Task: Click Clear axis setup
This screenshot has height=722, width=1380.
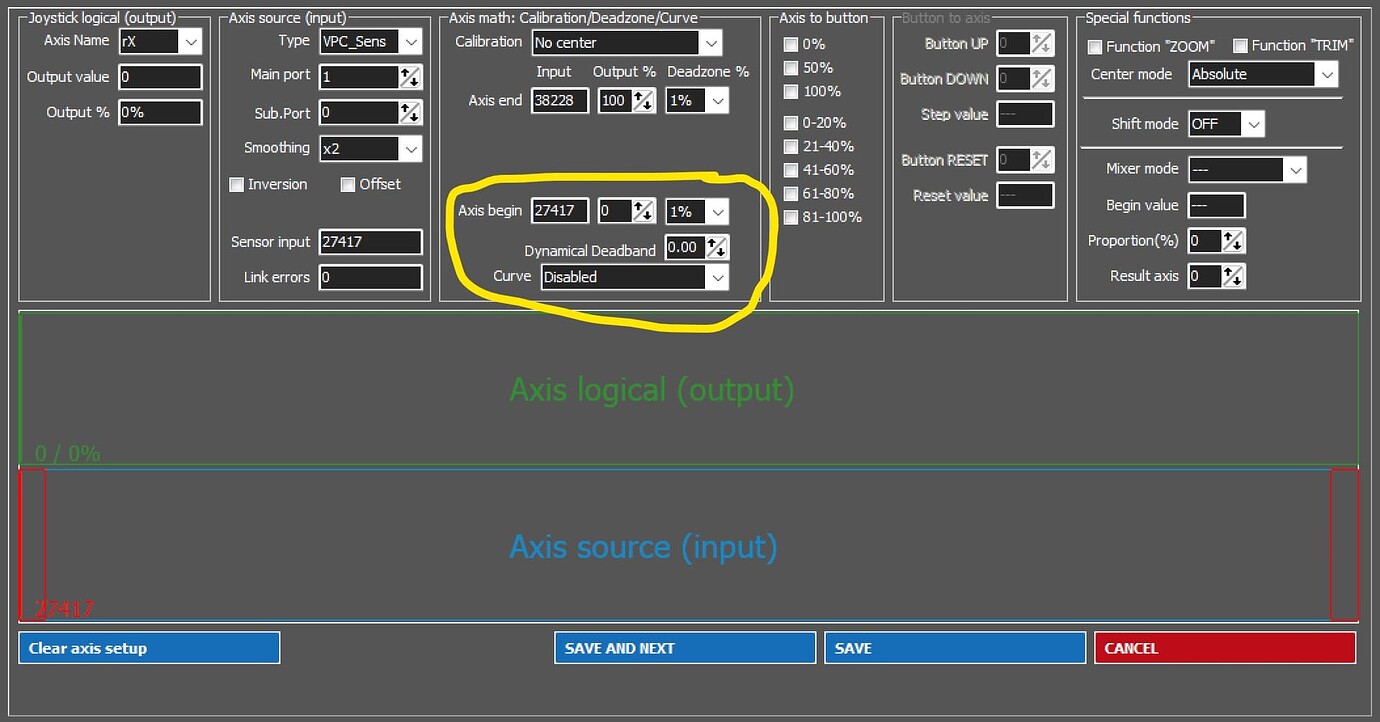Action: coord(148,647)
